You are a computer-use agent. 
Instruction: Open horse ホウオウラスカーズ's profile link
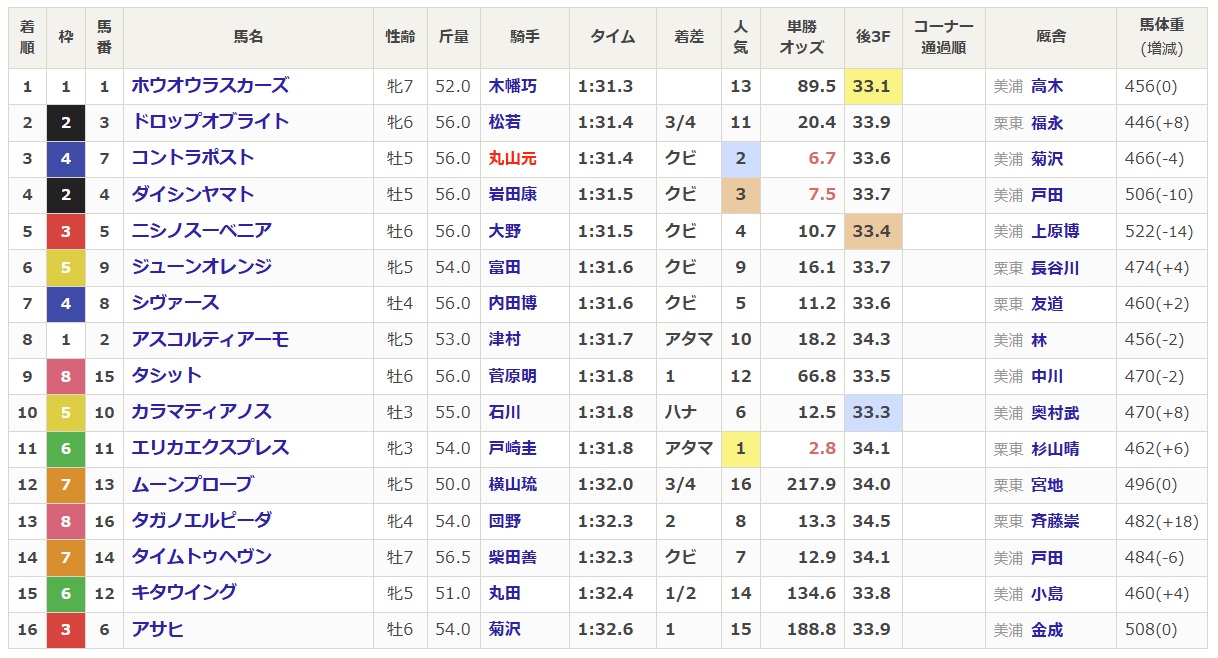click(x=210, y=86)
